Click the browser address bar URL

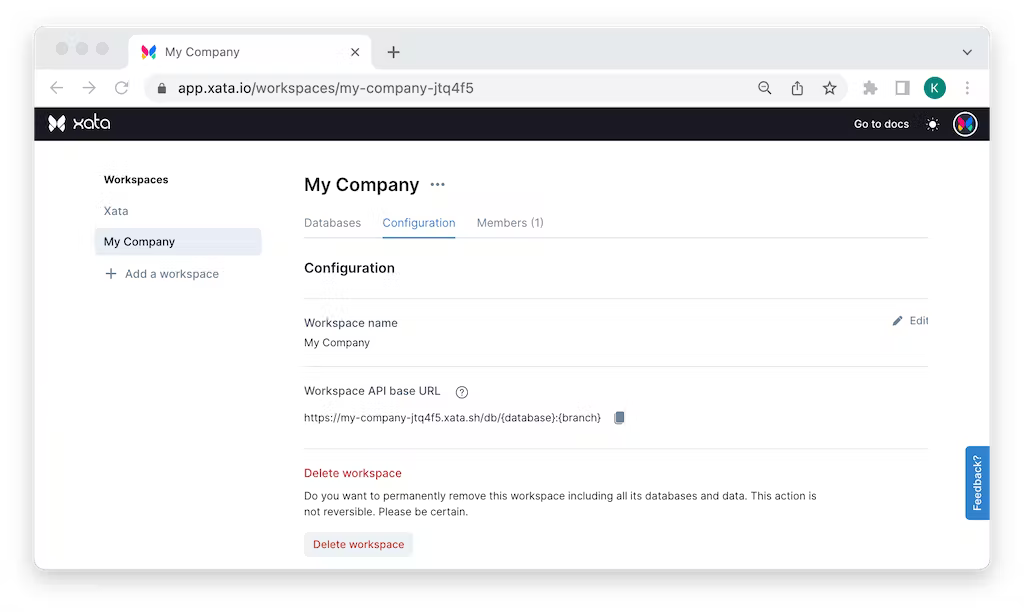pos(325,88)
